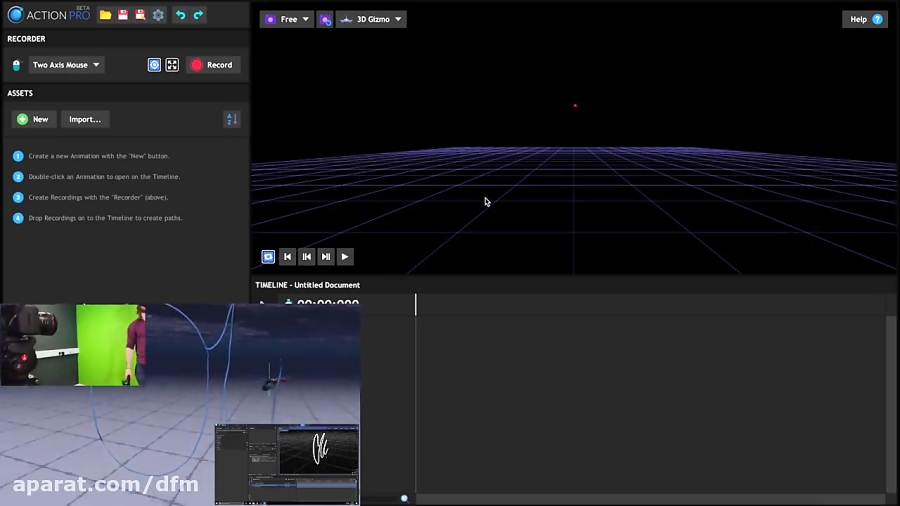Toggle the fullscreen capture recorder option
Viewport: 900px width, 506px height.
(x=172, y=65)
